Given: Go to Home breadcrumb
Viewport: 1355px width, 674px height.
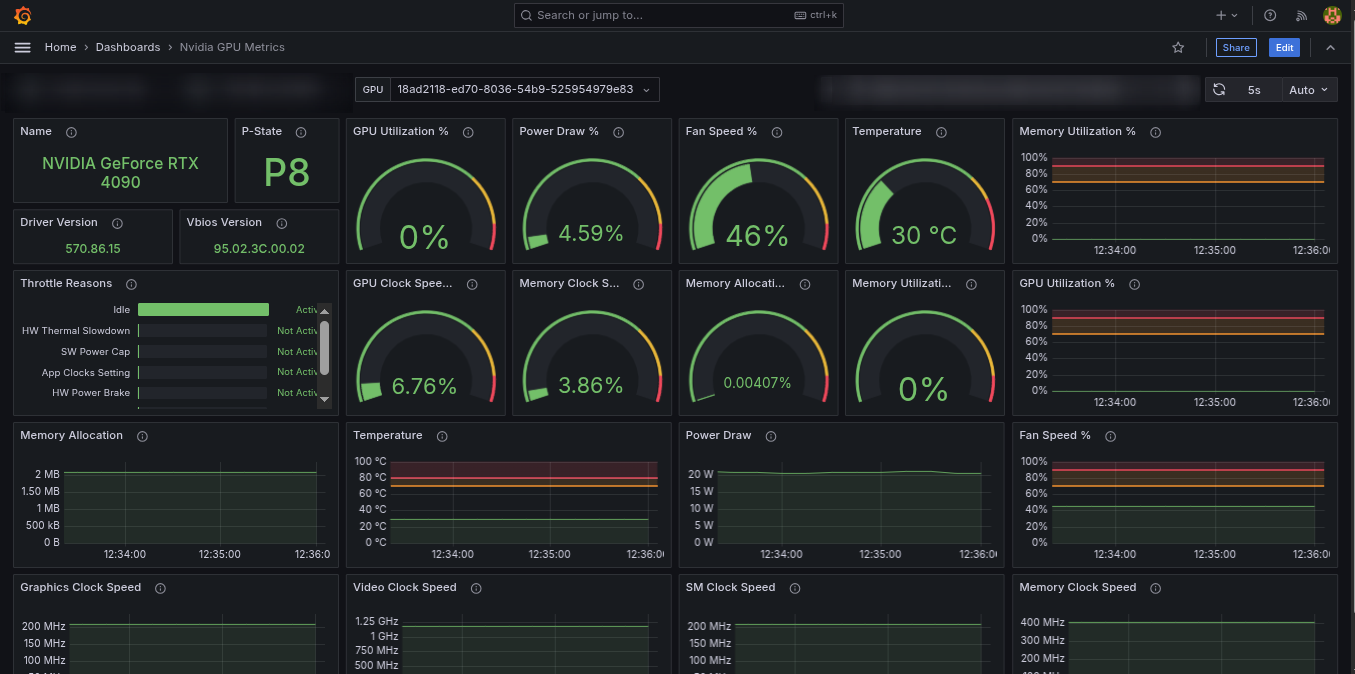Looking at the screenshot, I should [x=60, y=47].
